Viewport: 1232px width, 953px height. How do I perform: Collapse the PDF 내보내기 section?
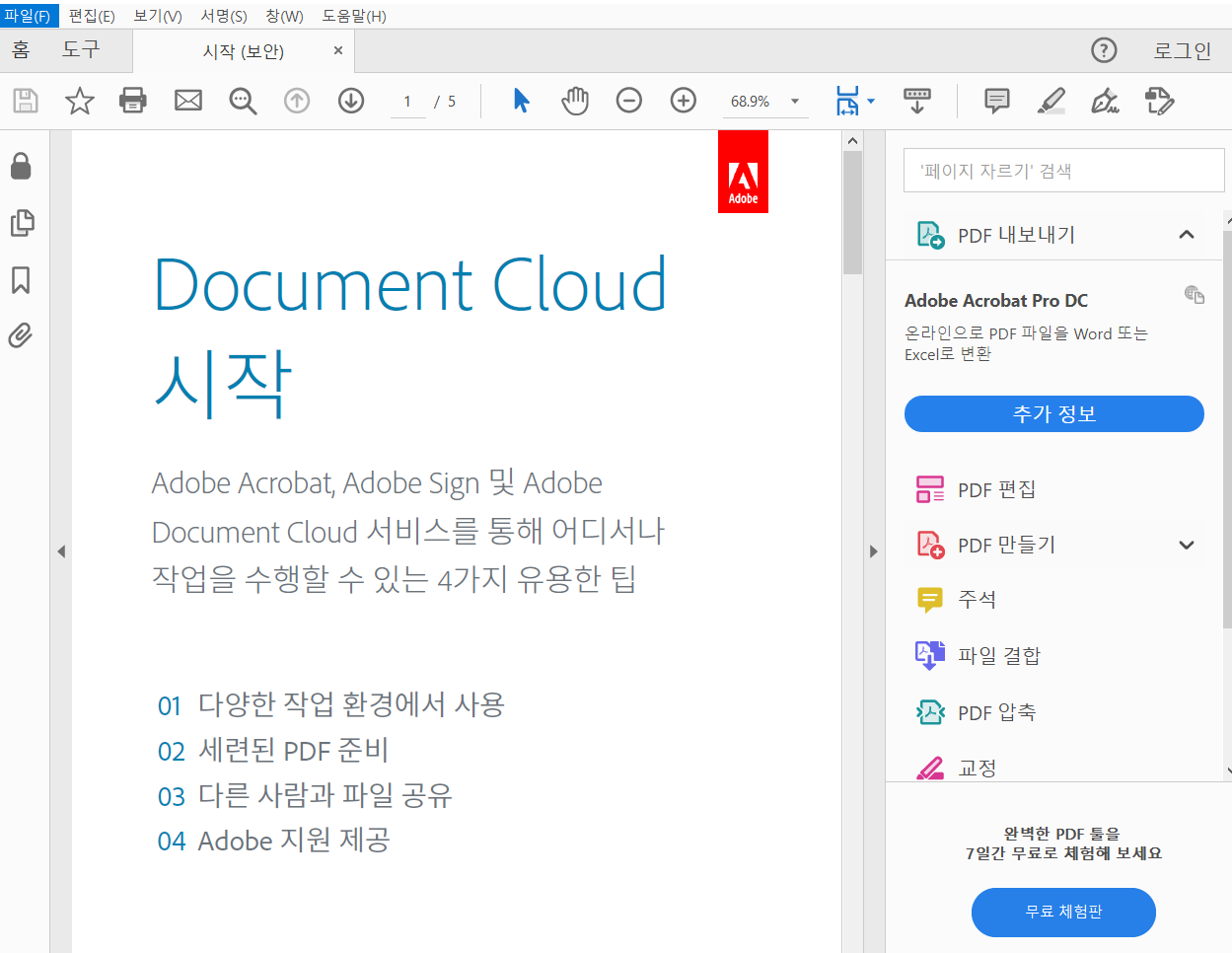tap(1187, 235)
